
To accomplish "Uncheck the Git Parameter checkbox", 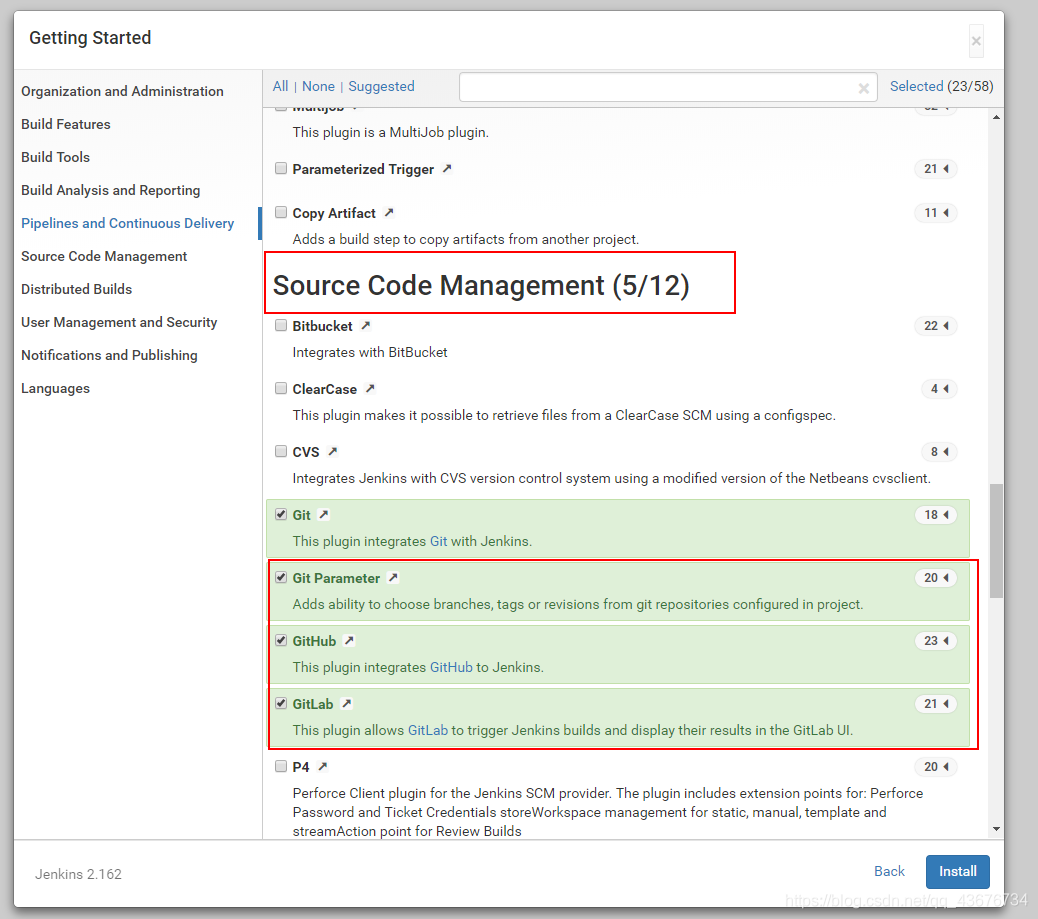I will click(x=281, y=577).
